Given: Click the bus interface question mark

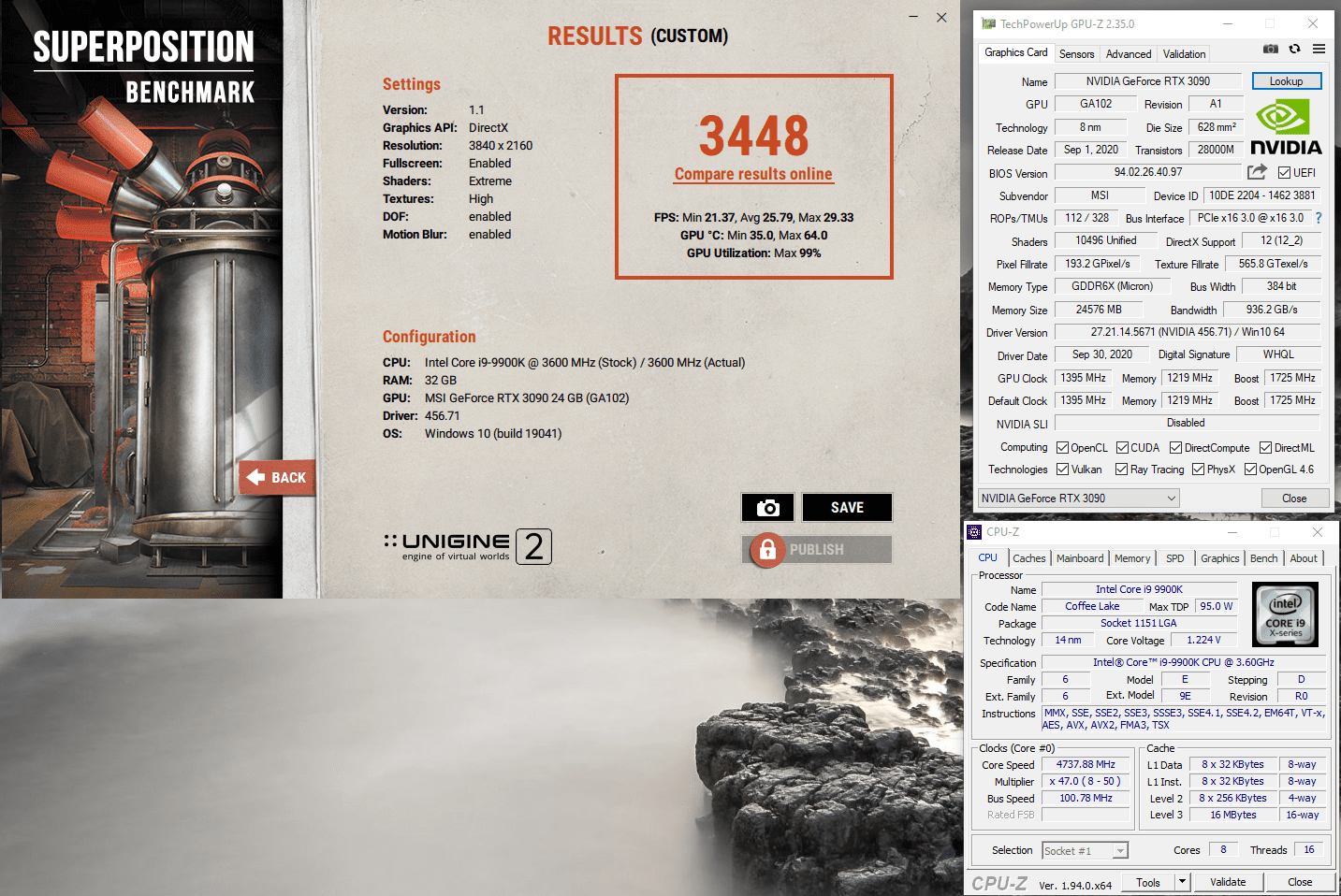Looking at the screenshot, I should click(x=1319, y=218).
